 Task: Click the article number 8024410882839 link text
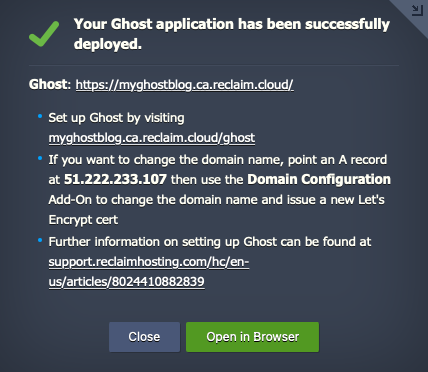(158, 282)
